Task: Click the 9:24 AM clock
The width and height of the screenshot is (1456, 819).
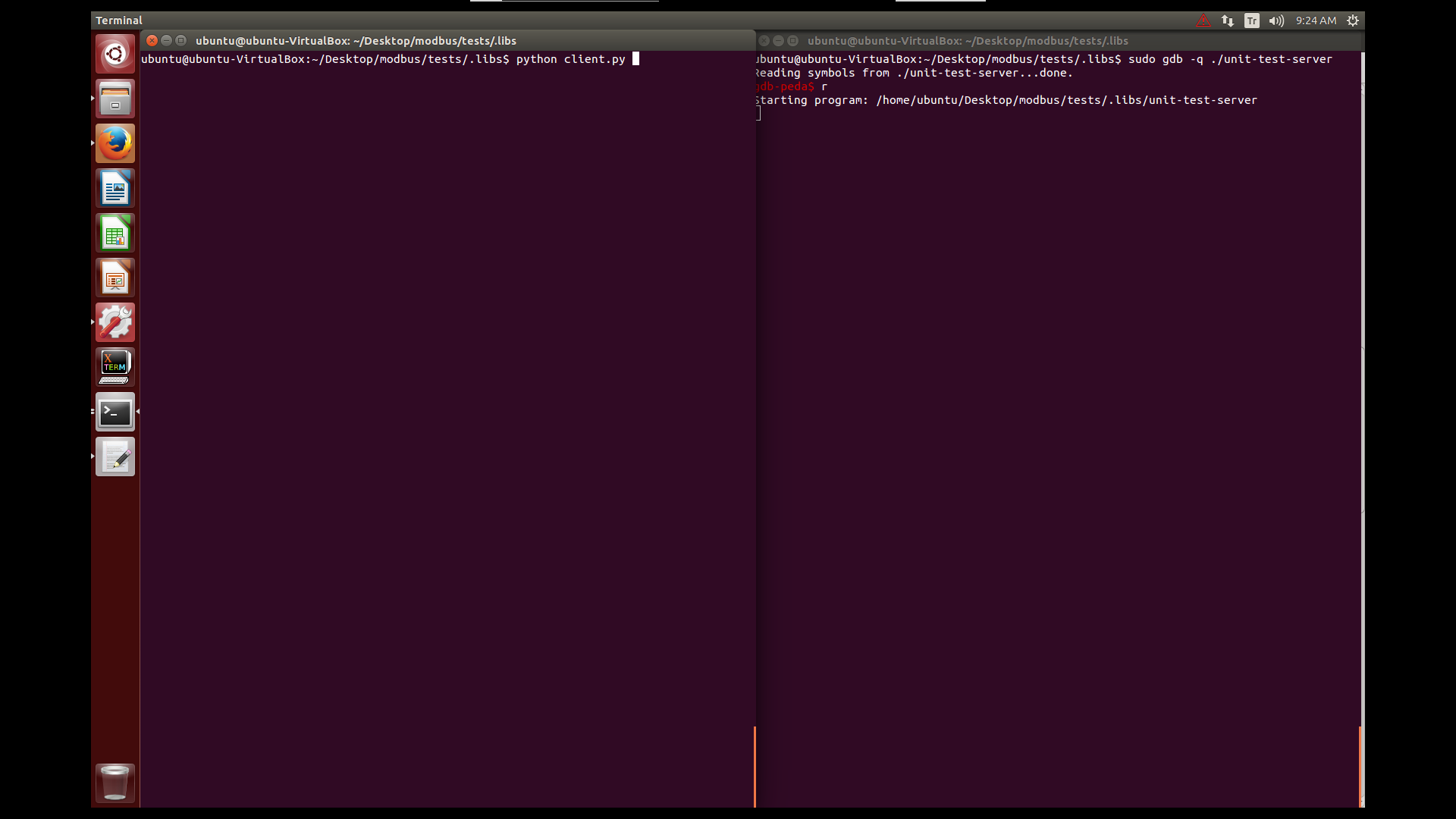Action: (x=1316, y=20)
